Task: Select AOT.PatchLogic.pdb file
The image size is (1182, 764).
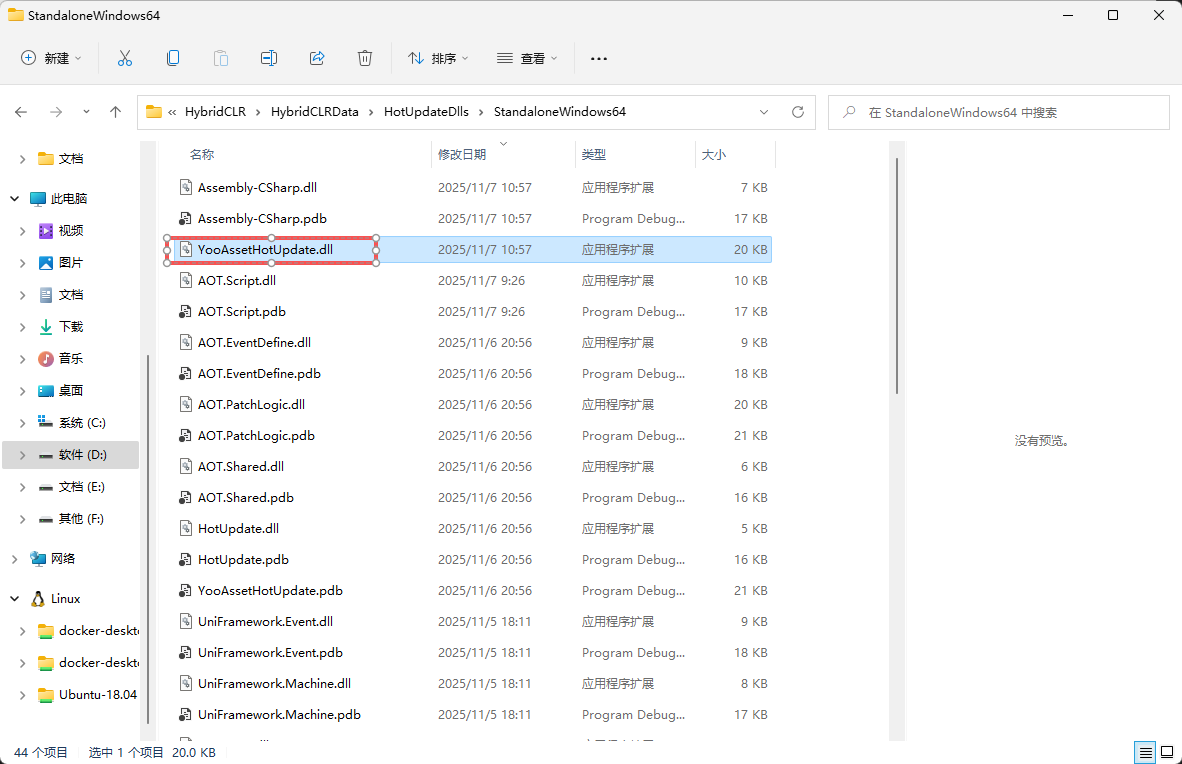Action: (x=256, y=436)
